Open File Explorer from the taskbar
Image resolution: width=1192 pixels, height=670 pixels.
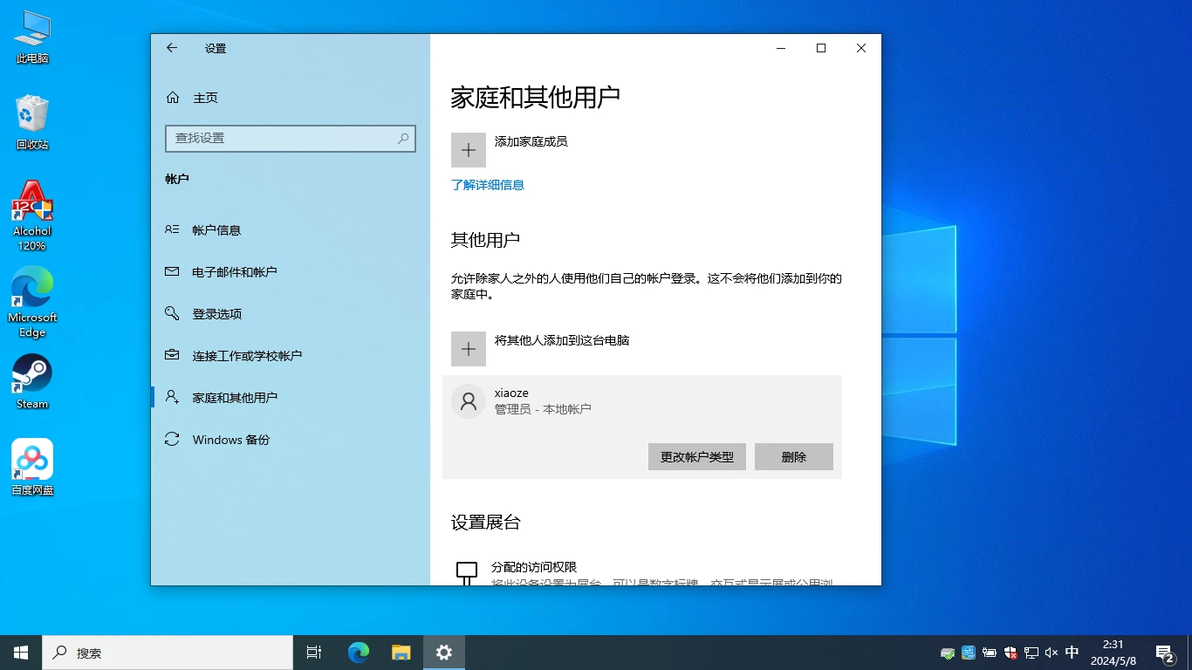(401, 653)
